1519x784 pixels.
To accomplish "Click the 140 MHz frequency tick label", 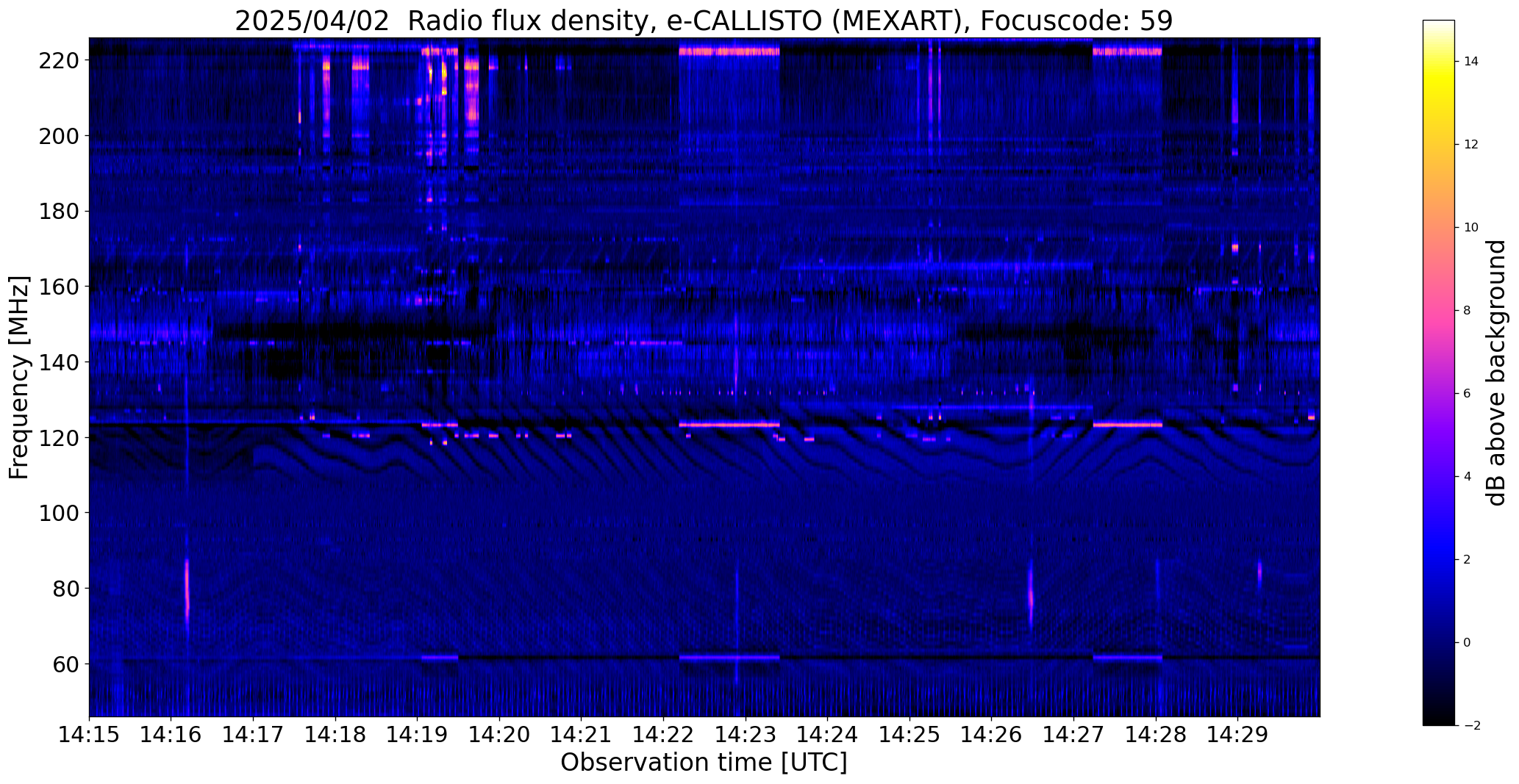I will [57, 362].
